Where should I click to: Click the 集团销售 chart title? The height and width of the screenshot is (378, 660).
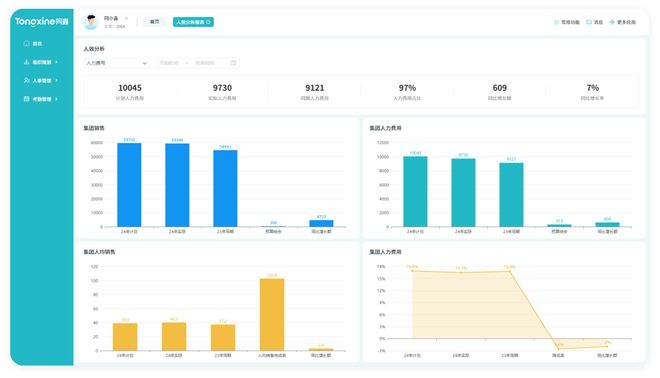[x=94, y=128]
